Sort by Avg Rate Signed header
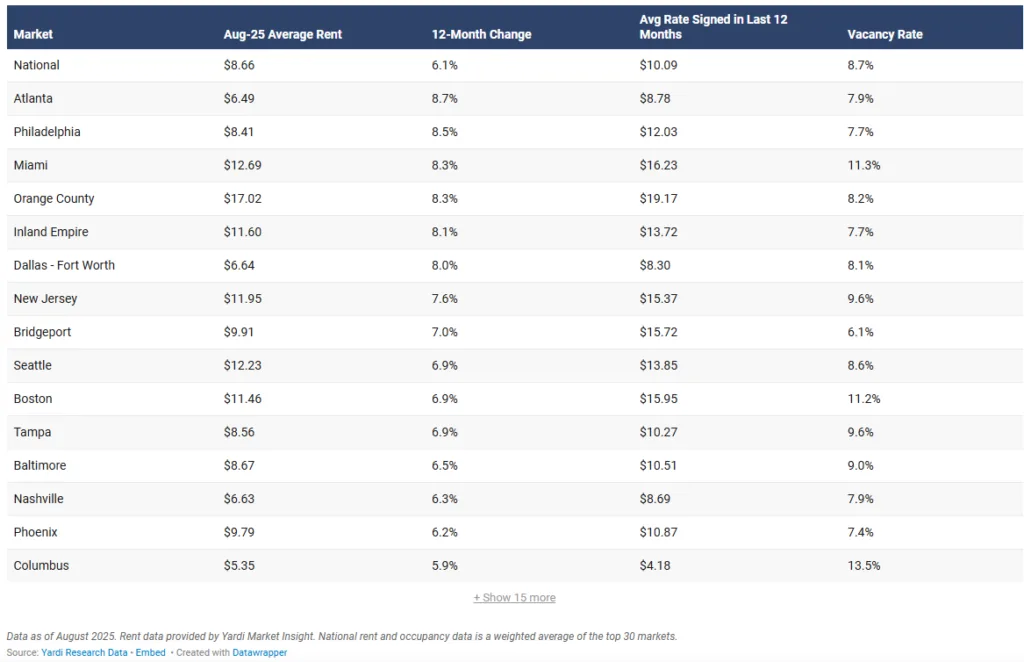Viewport: 1024px width, 662px height. 713,27
